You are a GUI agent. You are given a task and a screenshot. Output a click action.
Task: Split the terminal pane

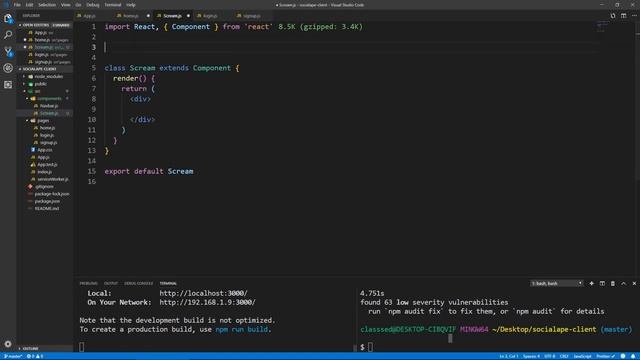pyautogui.click(x=602, y=283)
